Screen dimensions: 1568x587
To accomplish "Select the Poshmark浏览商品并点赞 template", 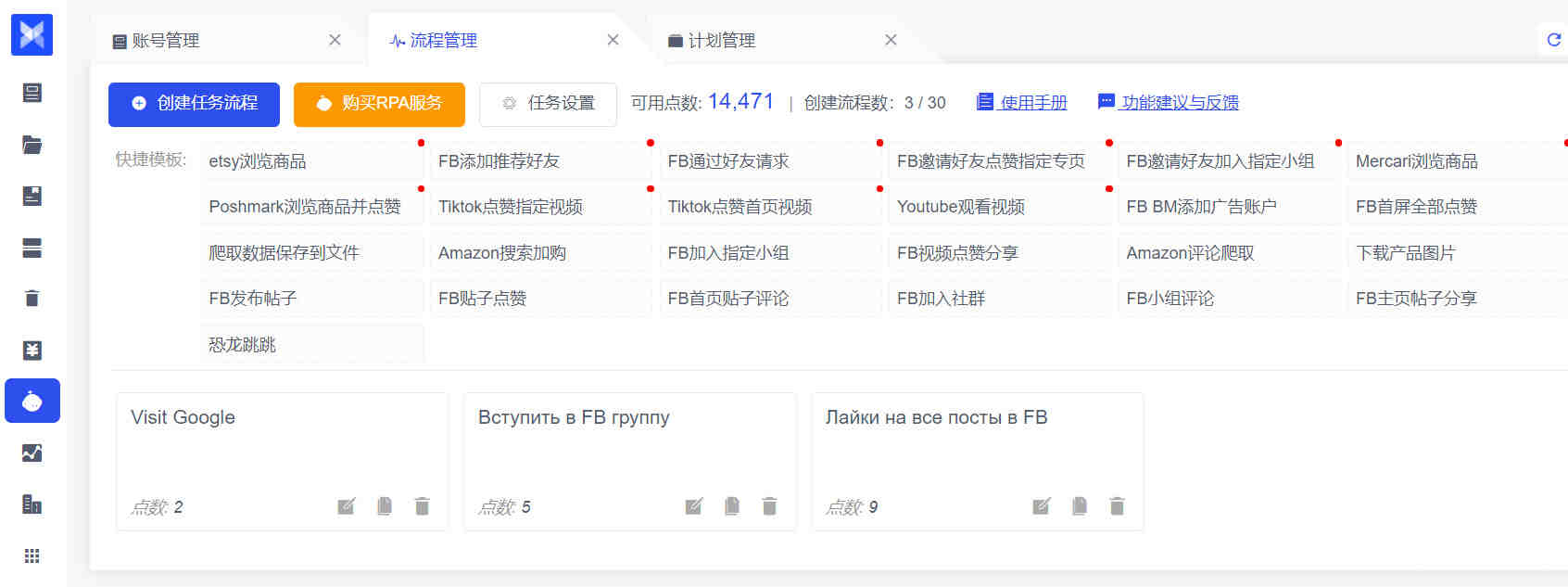I will (x=312, y=207).
